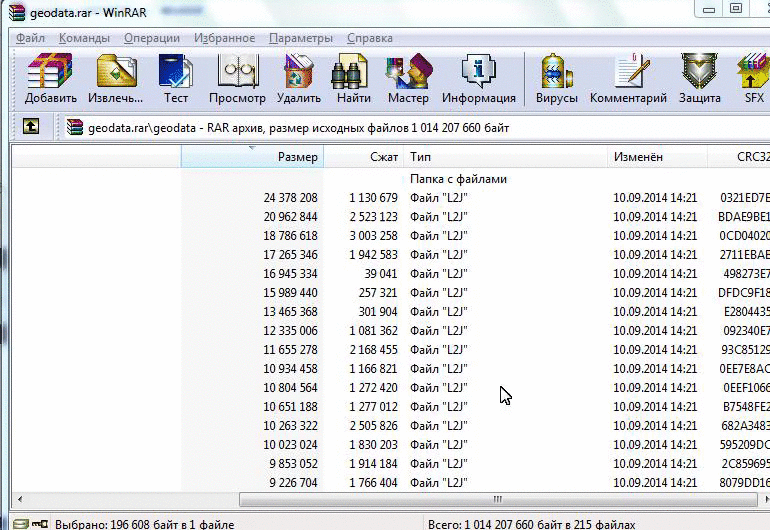
Task: Sort by the Сжат column header
Action: point(363,157)
